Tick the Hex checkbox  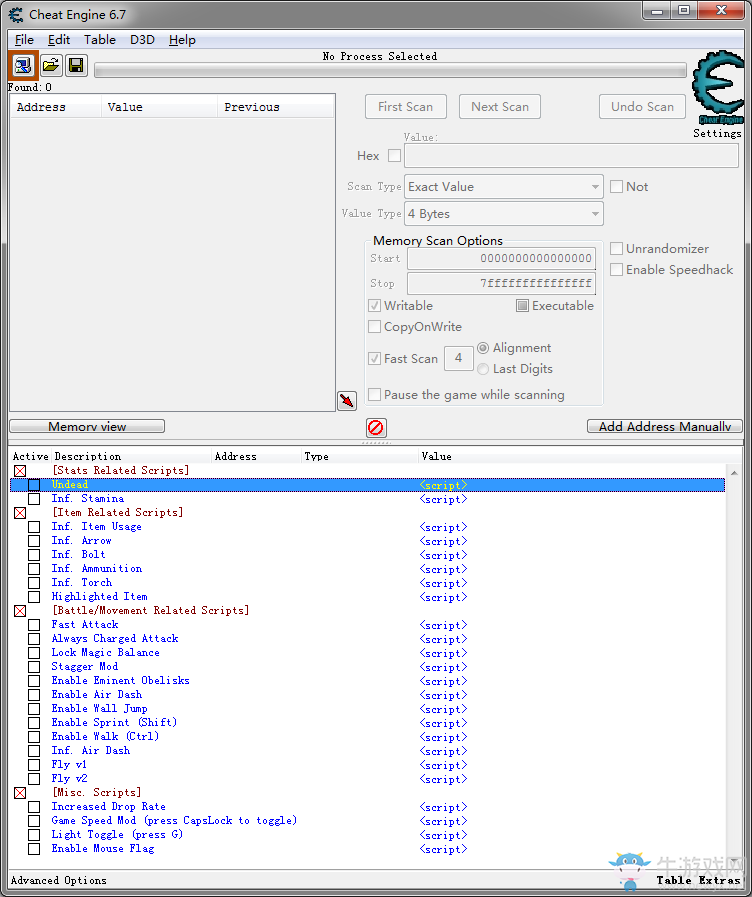click(x=394, y=156)
